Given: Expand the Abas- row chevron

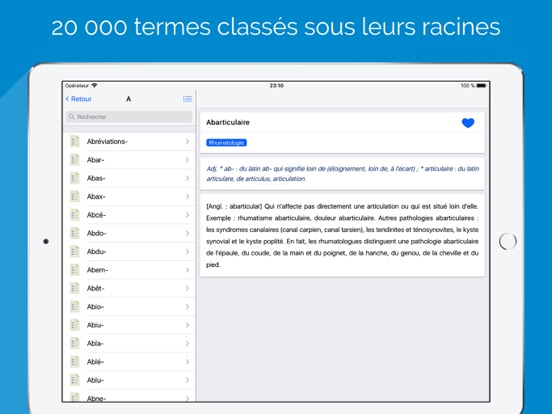Looking at the screenshot, I should (187, 178).
